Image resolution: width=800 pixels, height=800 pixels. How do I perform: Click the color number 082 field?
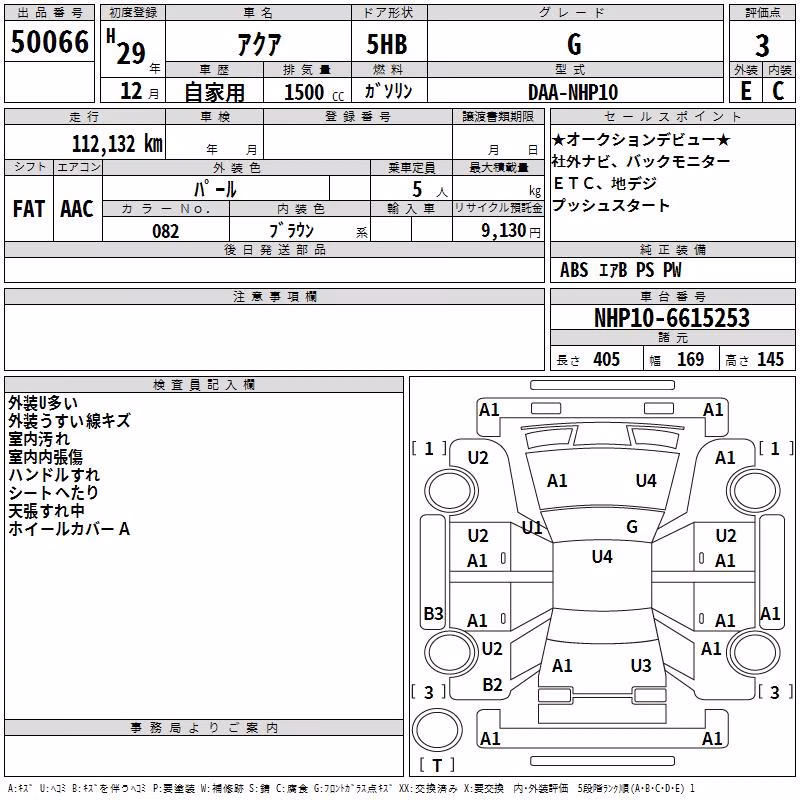166,231
